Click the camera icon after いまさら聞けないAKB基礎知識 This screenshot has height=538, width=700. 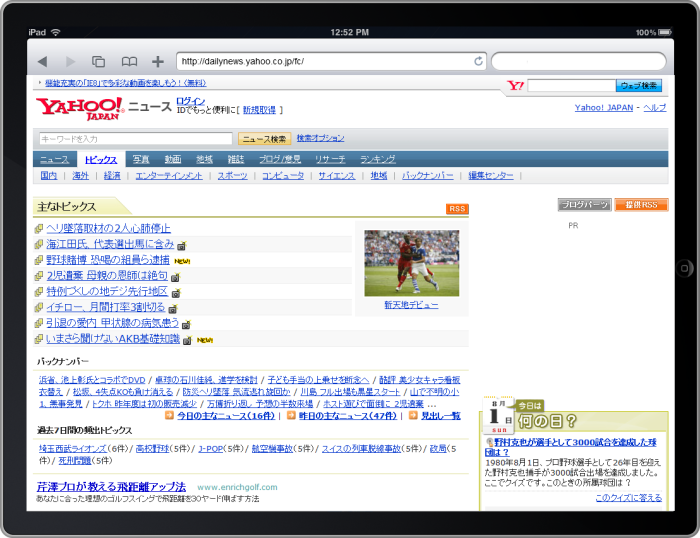coord(187,340)
